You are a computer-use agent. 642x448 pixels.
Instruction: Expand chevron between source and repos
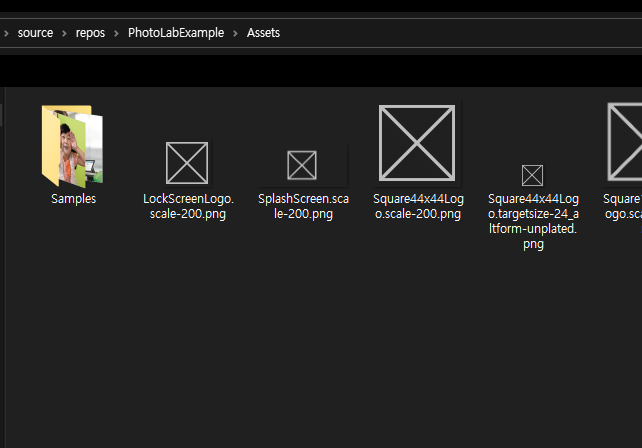64,33
